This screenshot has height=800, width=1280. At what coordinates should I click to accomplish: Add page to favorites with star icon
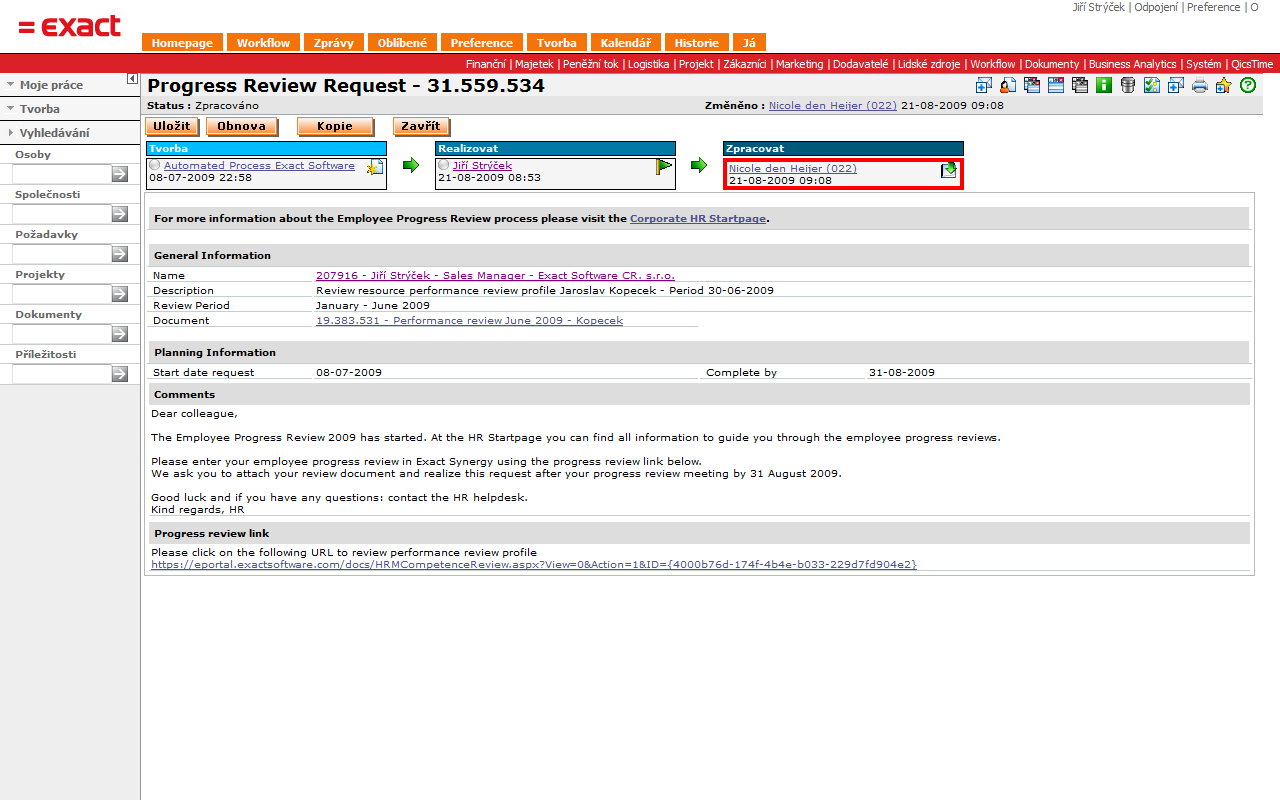pos(1224,85)
